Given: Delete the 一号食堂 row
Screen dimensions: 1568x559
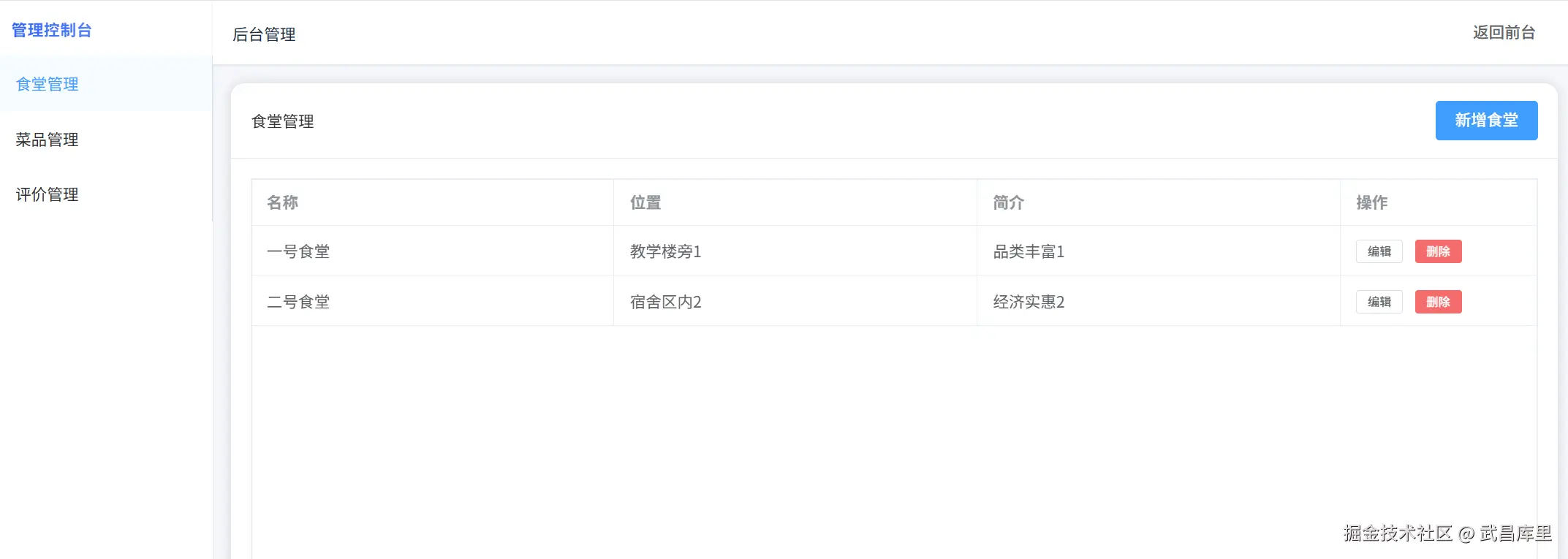Looking at the screenshot, I should click(1438, 251).
